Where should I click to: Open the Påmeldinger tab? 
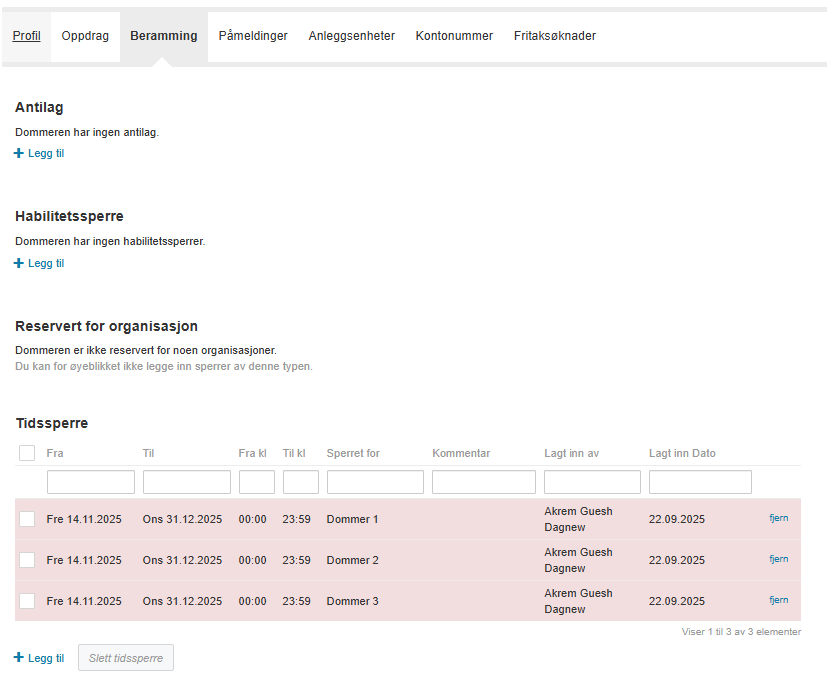[x=253, y=36]
